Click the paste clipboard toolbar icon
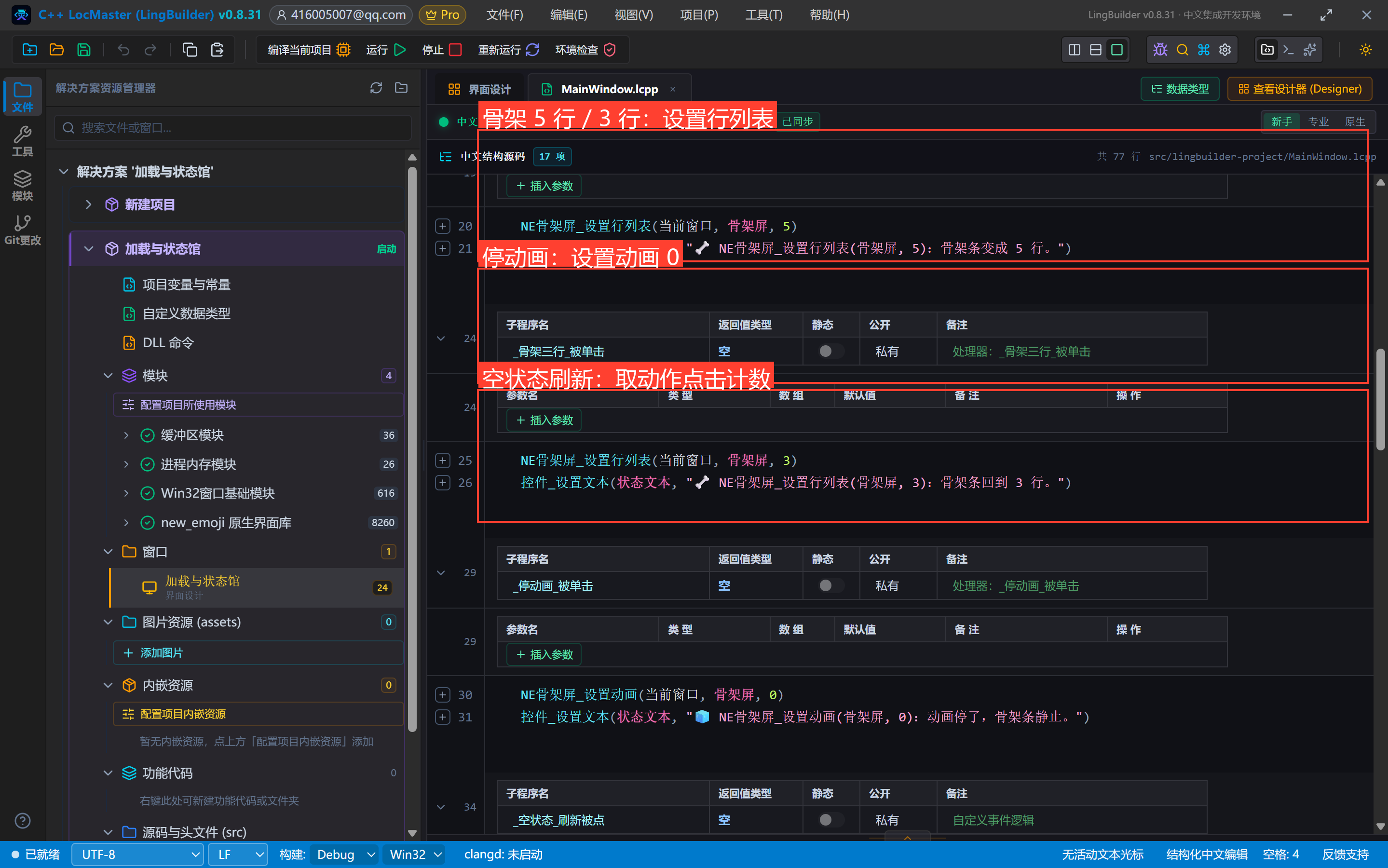Viewport: 1388px width, 868px height. tap(217, 50)
